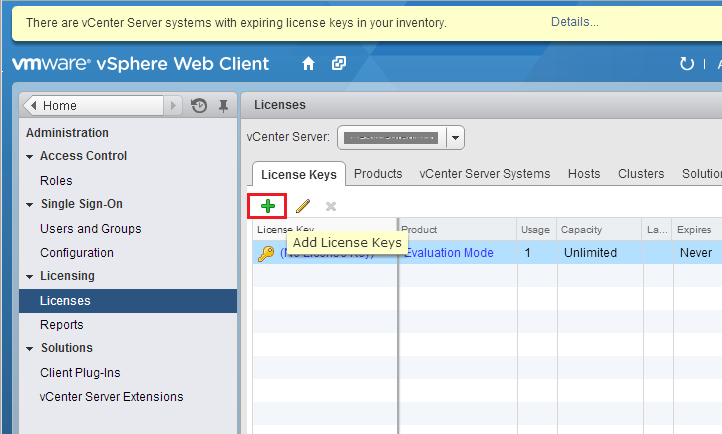Click the refresh icon in top bar
This screenshot has height=434, width=722.
tap(687, 64)
